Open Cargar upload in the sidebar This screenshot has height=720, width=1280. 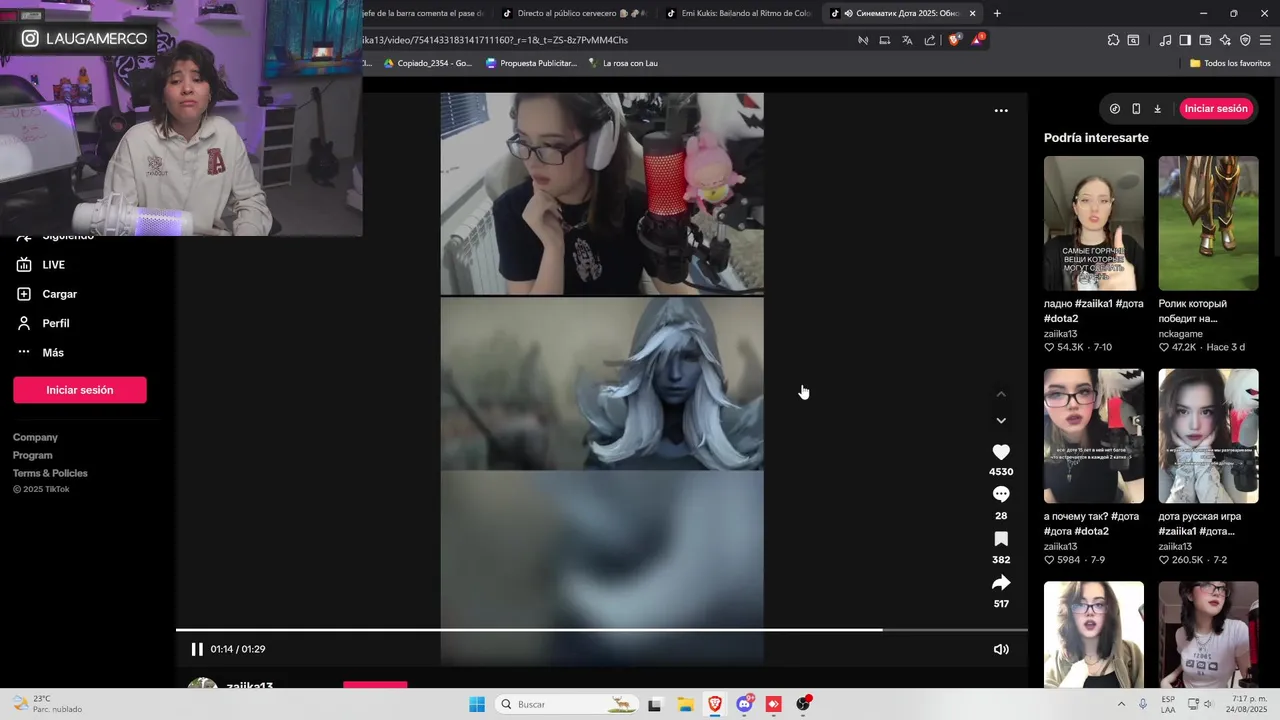click(48, 294)
